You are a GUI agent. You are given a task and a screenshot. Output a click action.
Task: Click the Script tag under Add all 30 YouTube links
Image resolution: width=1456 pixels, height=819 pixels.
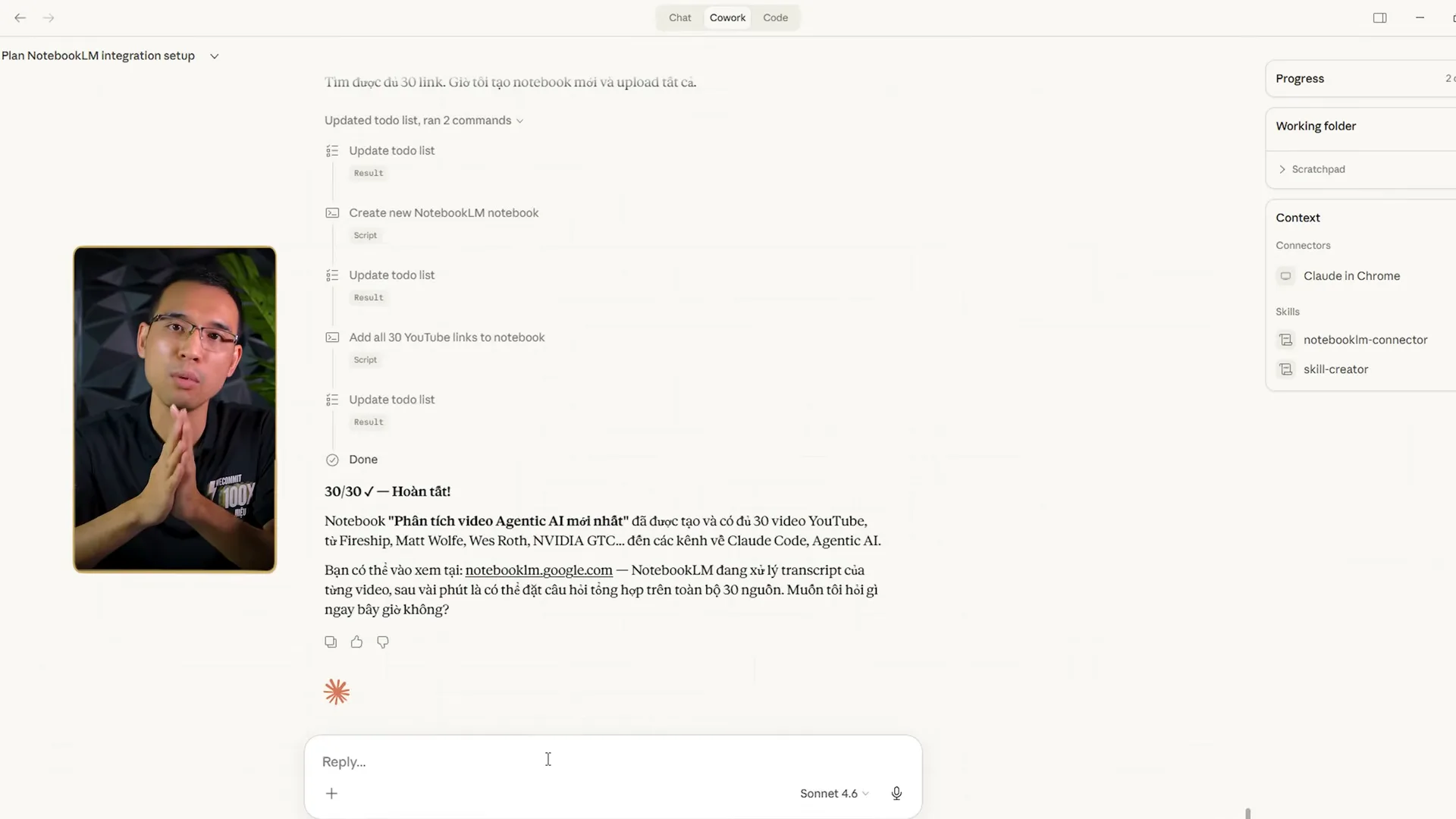click(x=366, y=359)
